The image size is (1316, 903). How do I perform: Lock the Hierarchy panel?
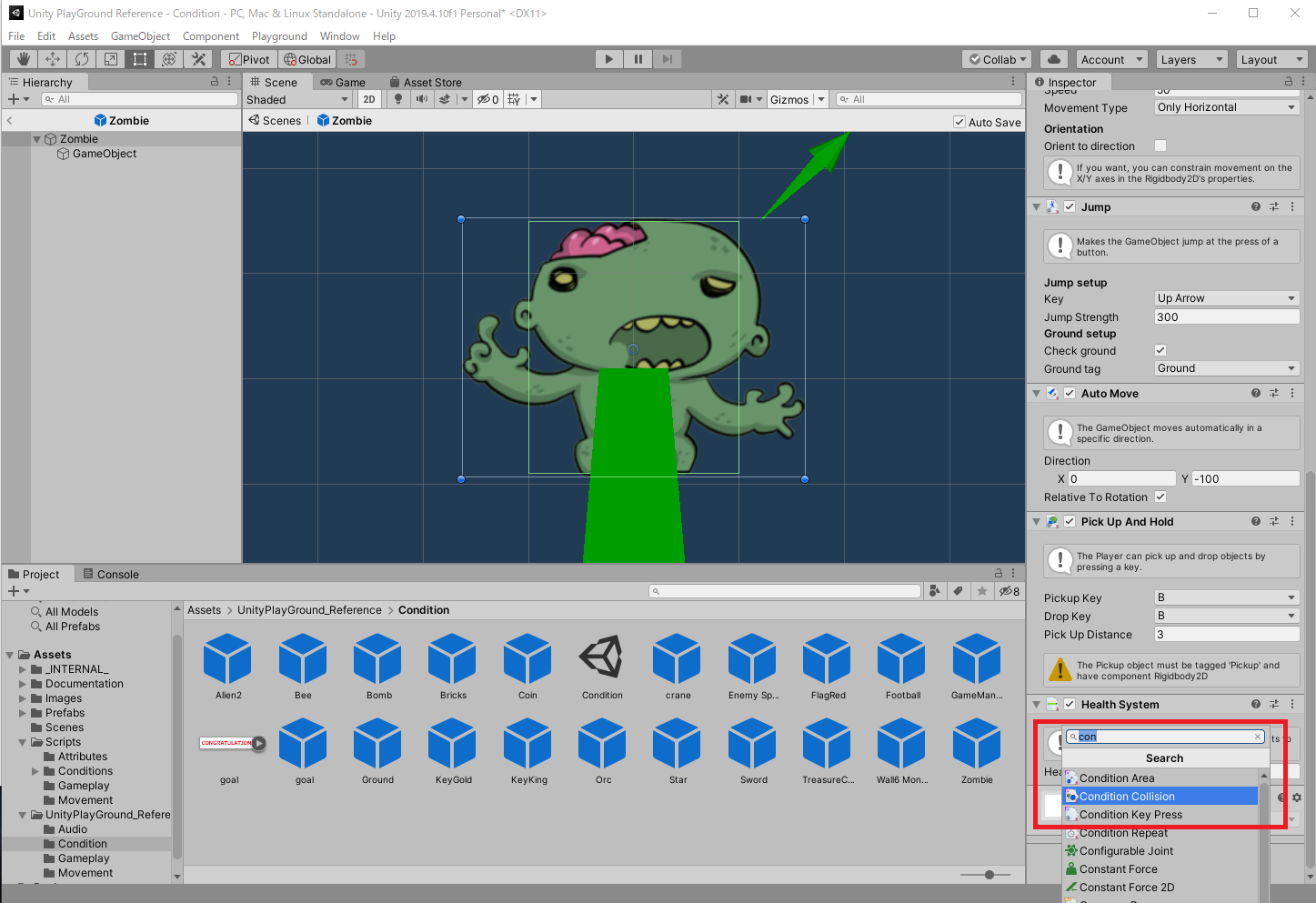215,82
